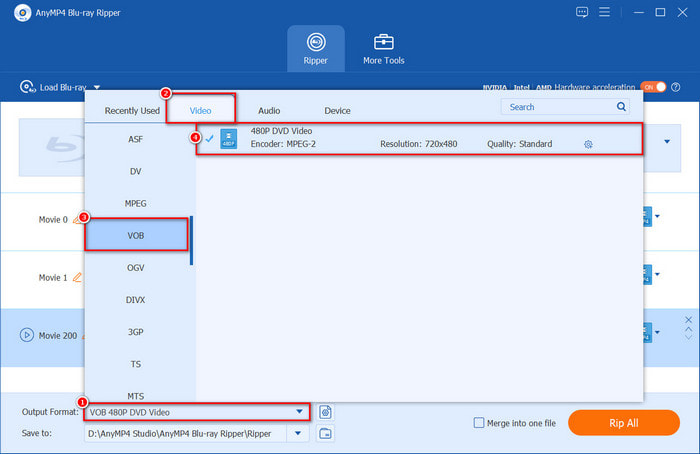This screenshot has height=454, width=700.
Task: Click the custom profile settings icon
Action: tap(325, 412)
